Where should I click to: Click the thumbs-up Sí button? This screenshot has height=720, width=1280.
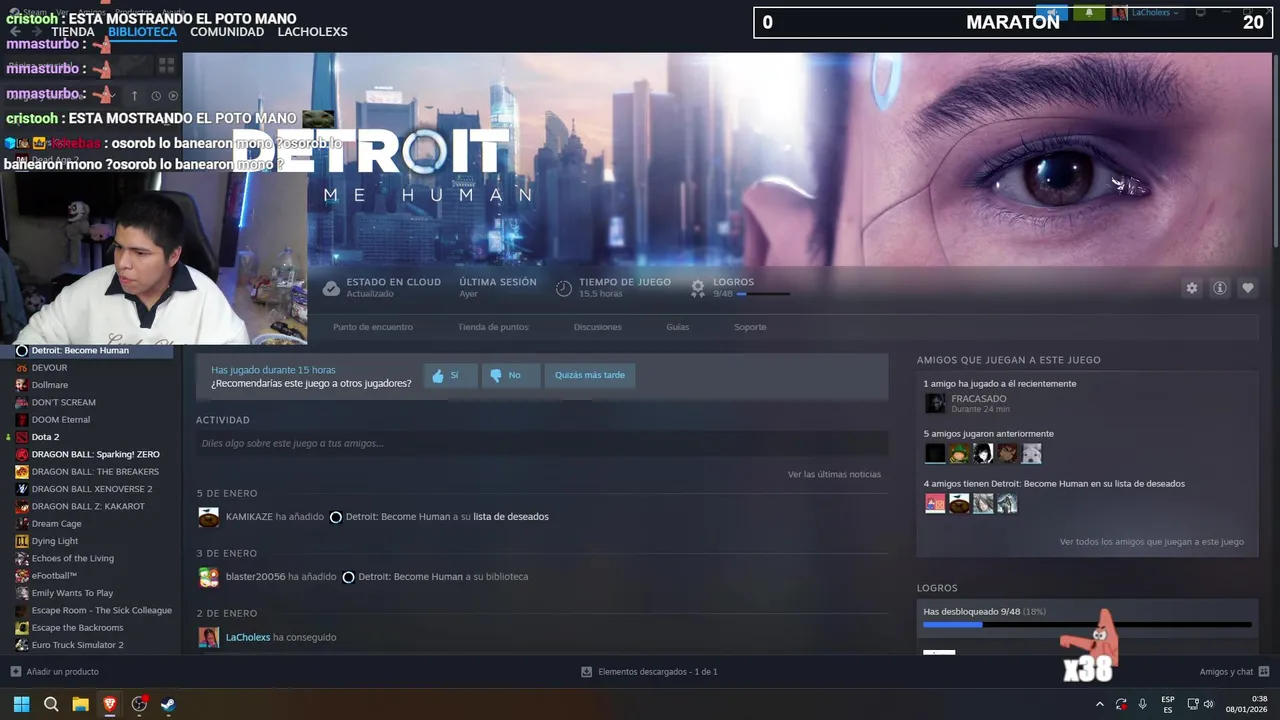point(449,375)
